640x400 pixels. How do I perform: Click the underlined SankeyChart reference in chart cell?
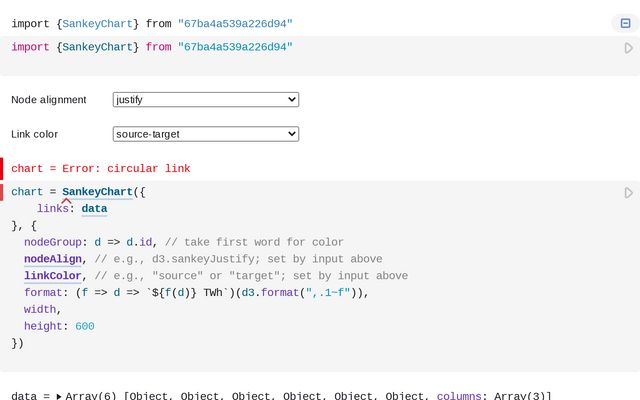pyautogui.click(x=97, y=192)
